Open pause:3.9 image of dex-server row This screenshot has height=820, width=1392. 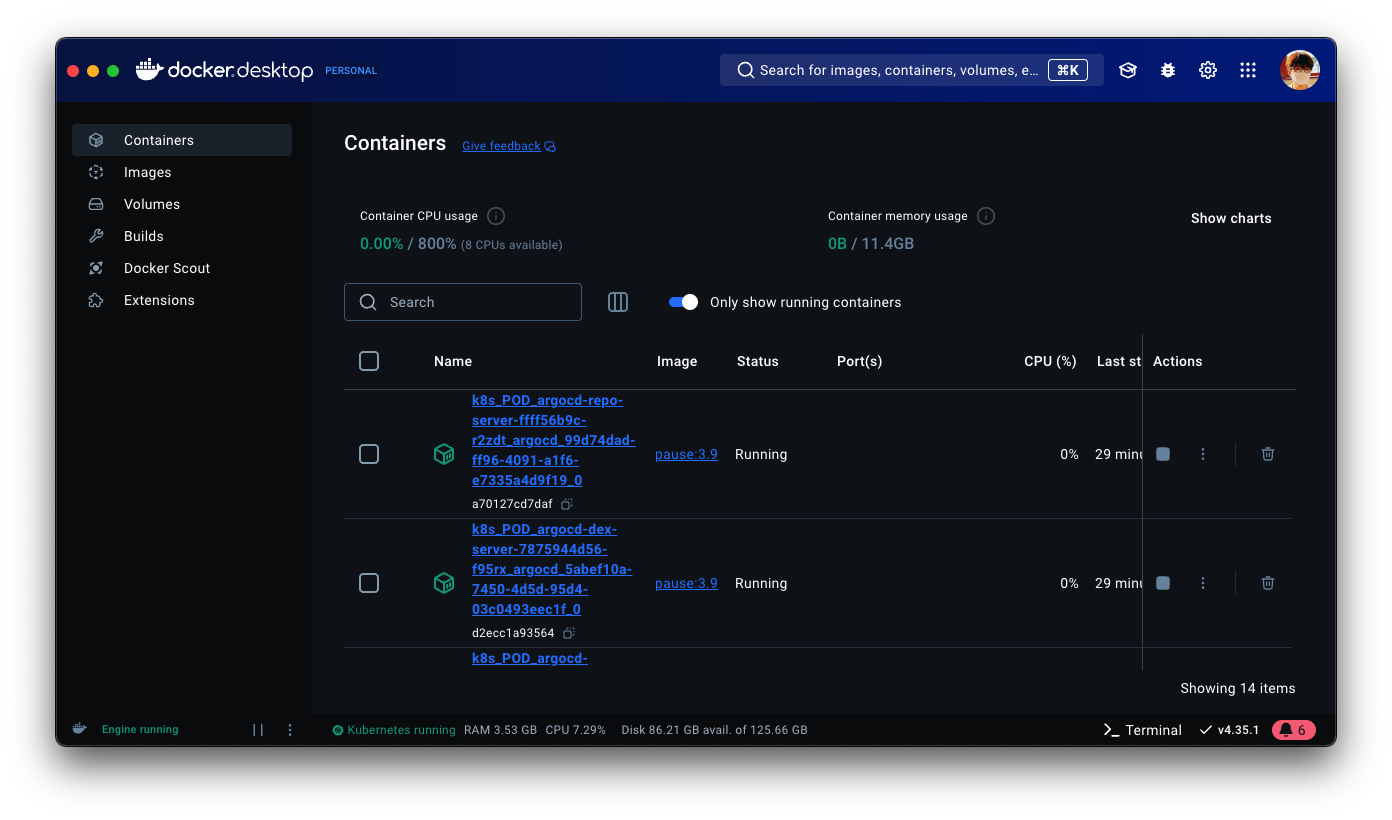click(x=686, y=583)
